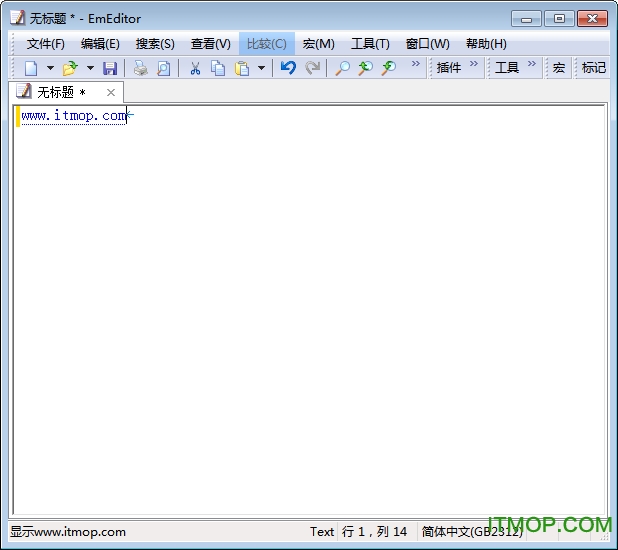The height and width of the screenshot is (550, 618).
Task: Click the Find Previous magnifier icon
Action: click(366, 68)
